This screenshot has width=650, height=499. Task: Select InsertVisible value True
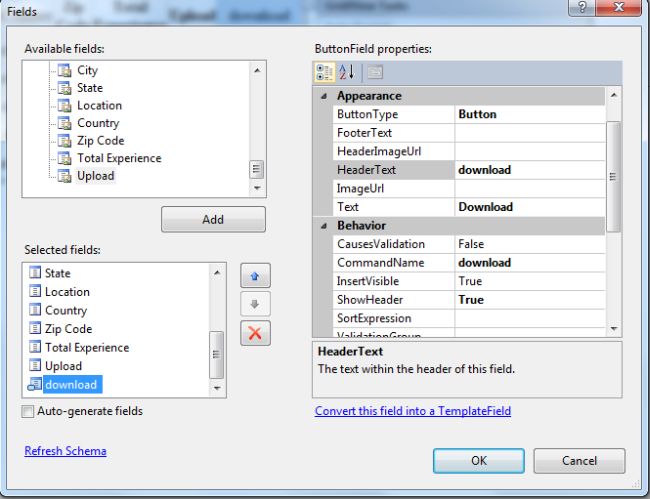tap(530, 281)
